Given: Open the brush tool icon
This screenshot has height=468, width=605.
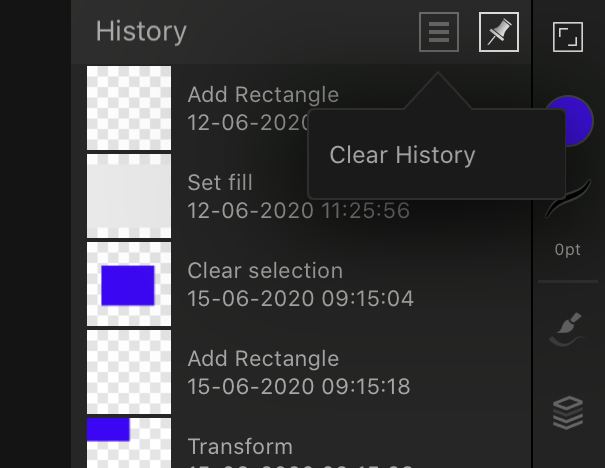Looking at the screenshot, I should pyautogui.click(x=568, y=329).
